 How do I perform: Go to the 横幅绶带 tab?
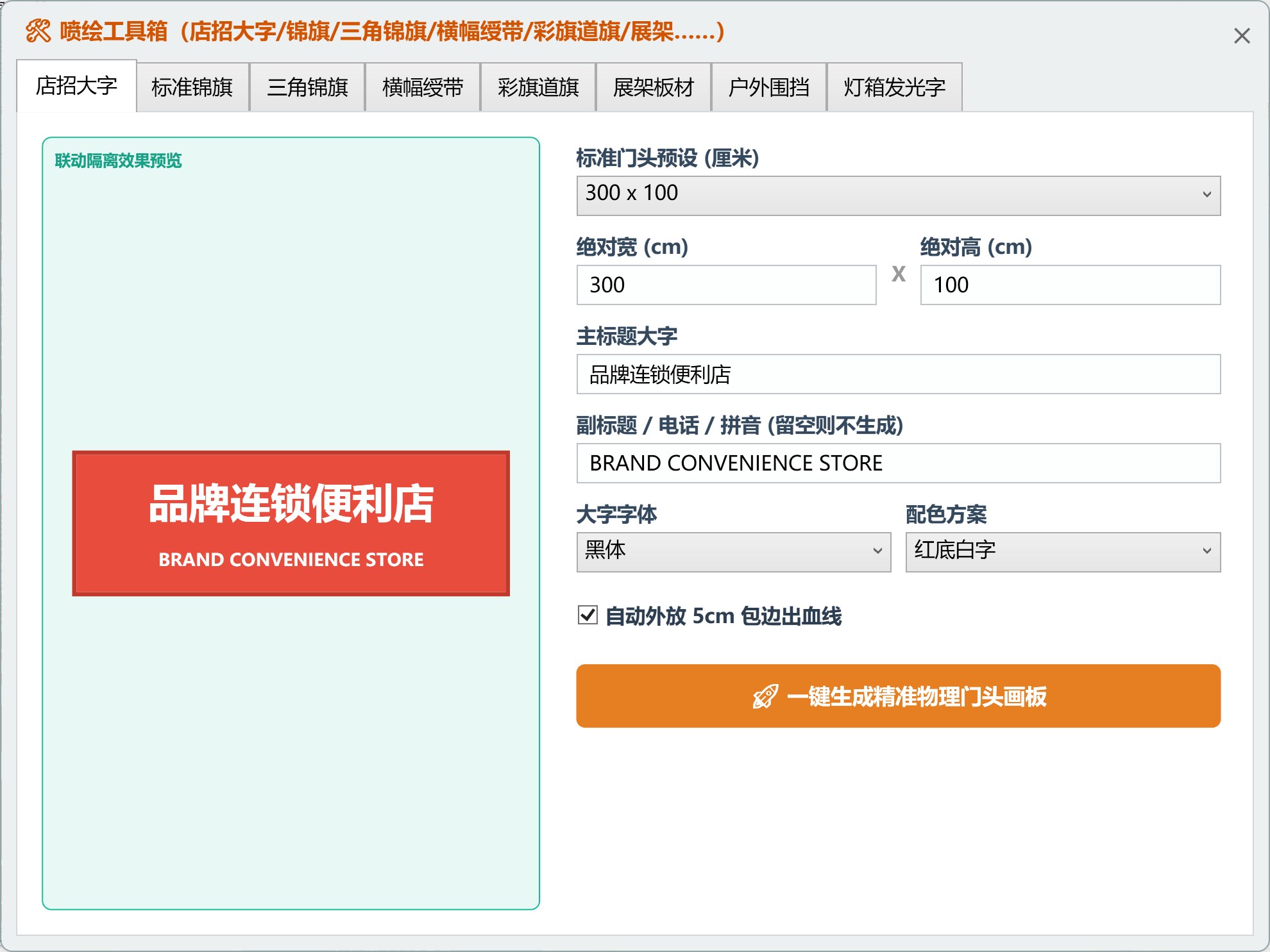423,87
